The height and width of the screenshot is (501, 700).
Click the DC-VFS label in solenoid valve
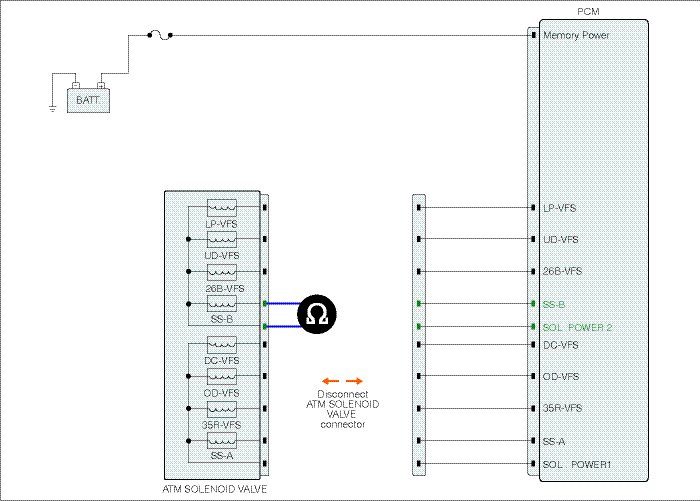222,361
